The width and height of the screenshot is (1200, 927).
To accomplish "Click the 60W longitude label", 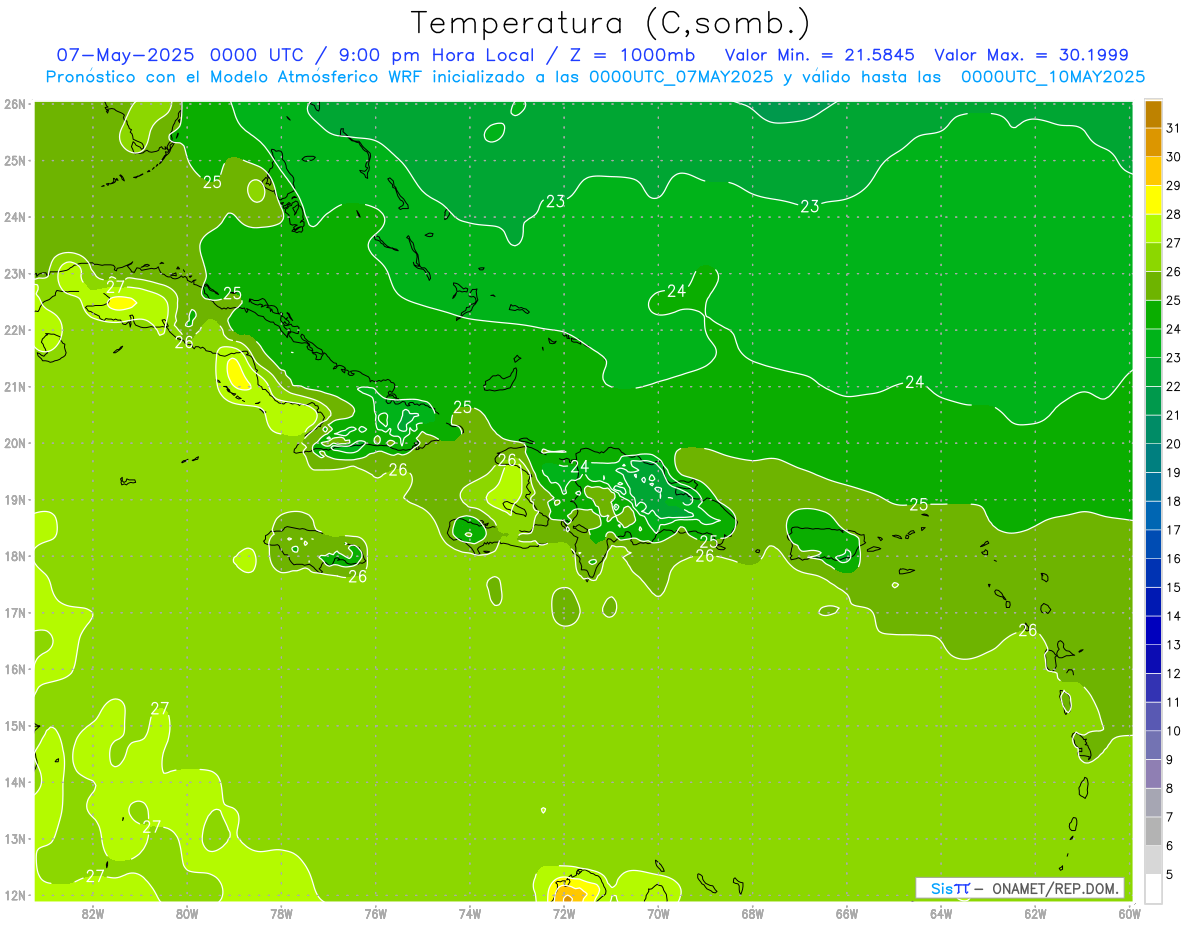I will pyautogui.click(x=1130, y=913).
